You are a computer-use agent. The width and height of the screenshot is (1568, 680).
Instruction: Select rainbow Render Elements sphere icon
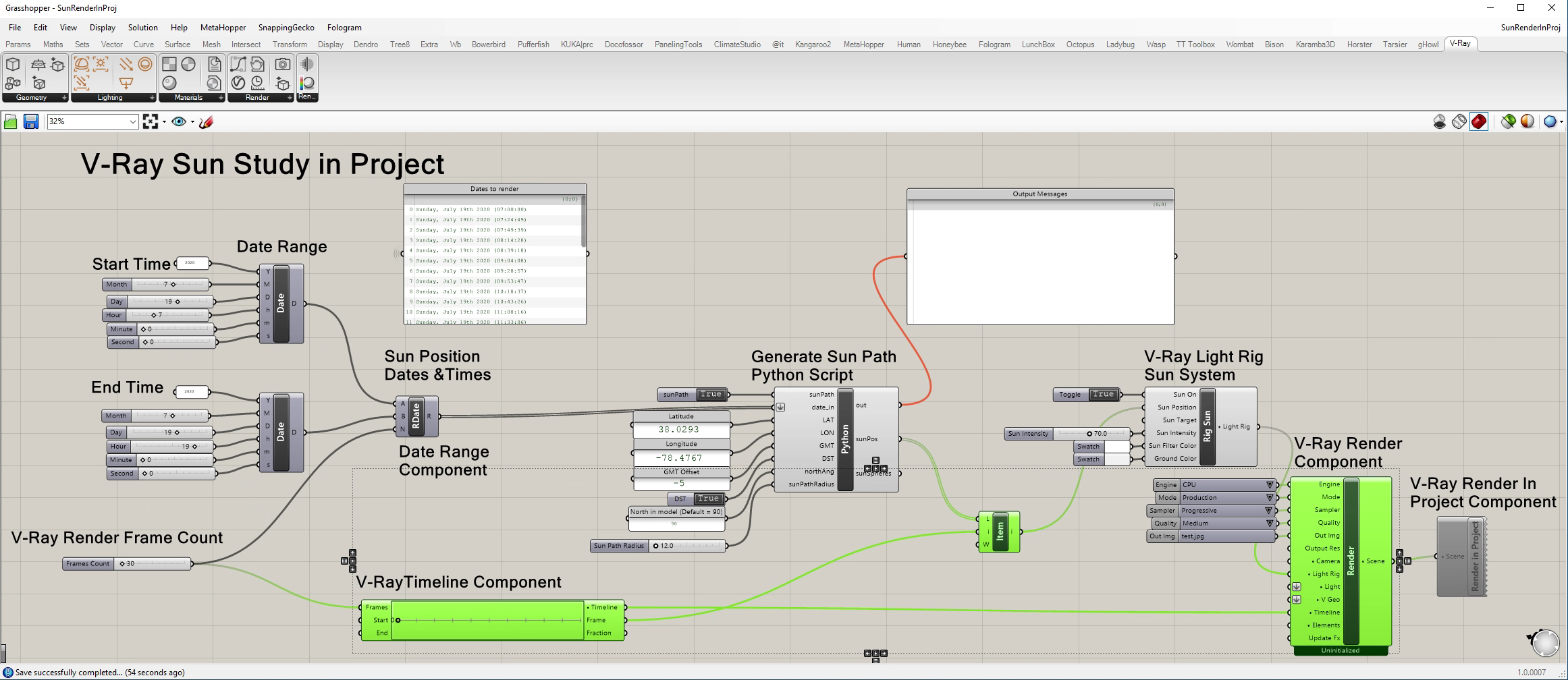[307, 83]
